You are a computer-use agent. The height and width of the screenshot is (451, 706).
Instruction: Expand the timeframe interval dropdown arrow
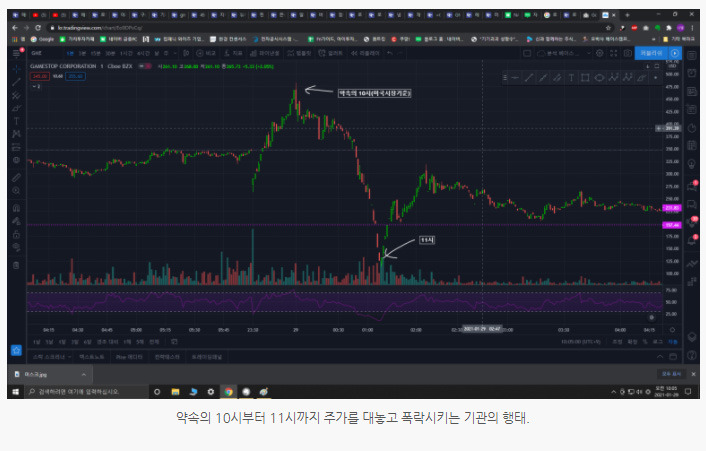tap(175, 53)
